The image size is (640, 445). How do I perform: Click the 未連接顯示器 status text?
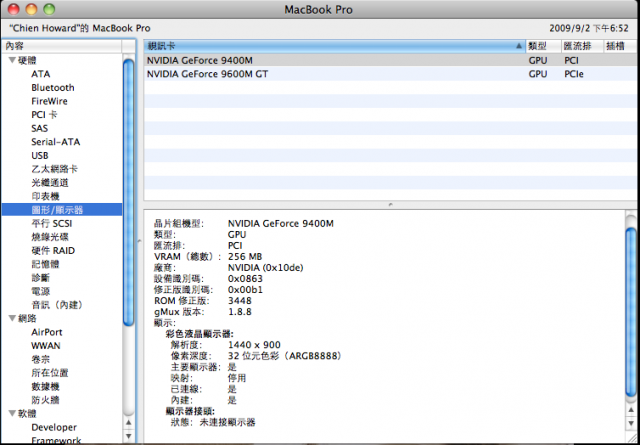[227, 422]
